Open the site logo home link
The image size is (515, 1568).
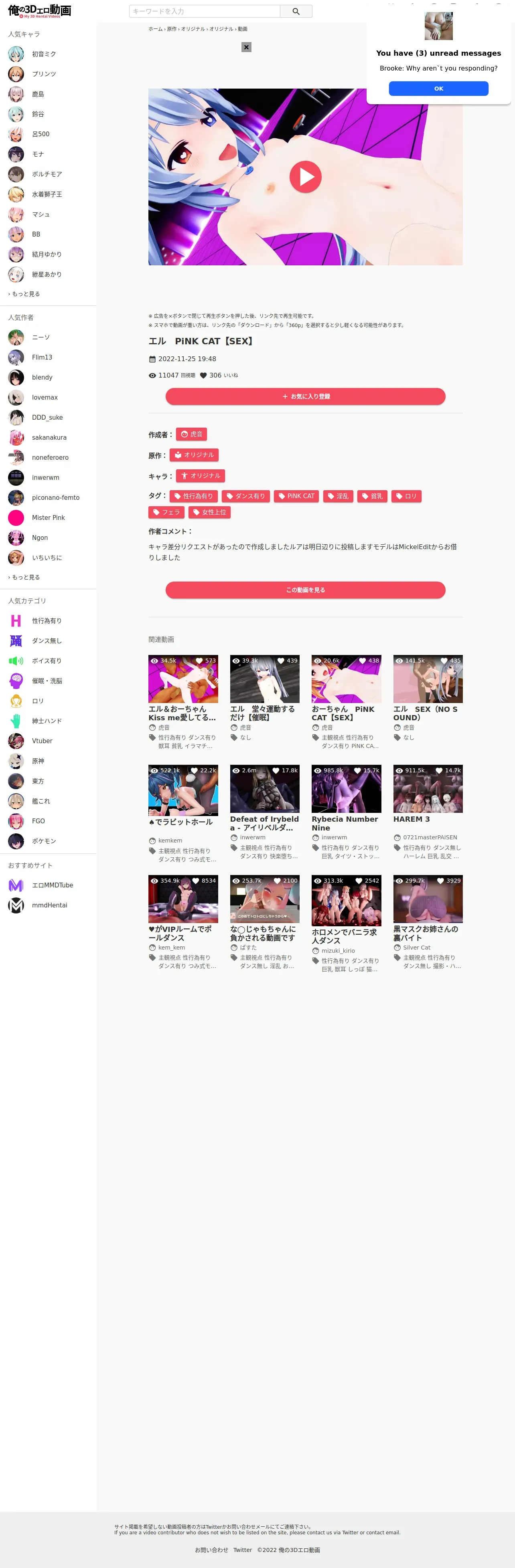[40, 11]
